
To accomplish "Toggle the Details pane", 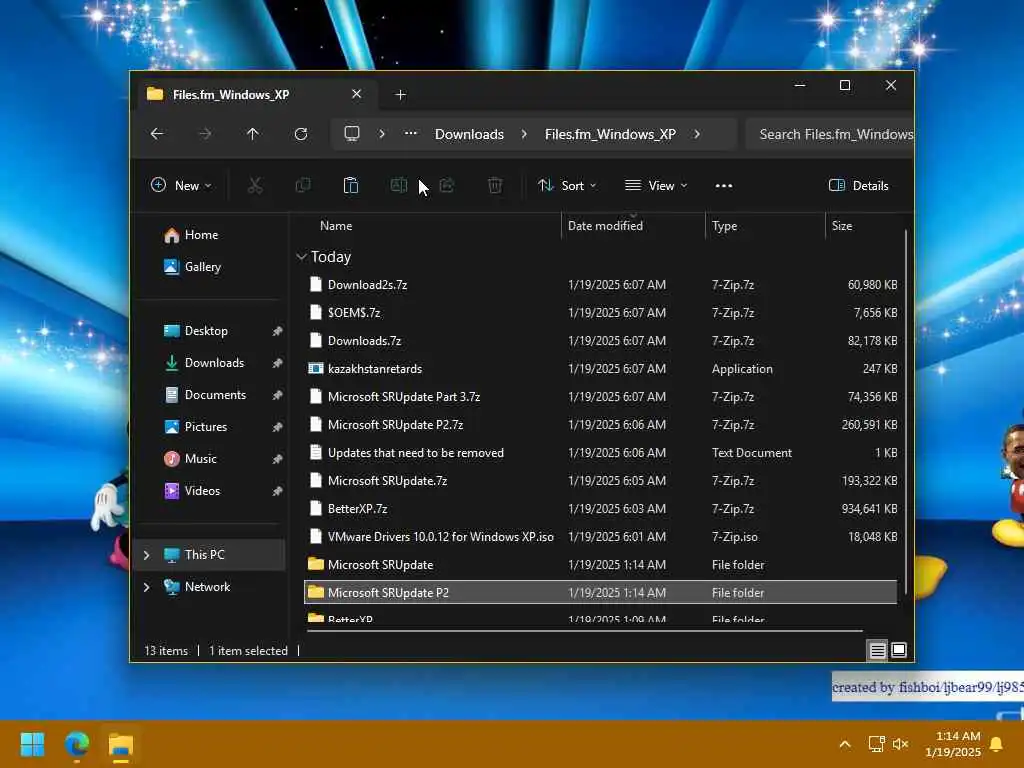I will point(858,185).
